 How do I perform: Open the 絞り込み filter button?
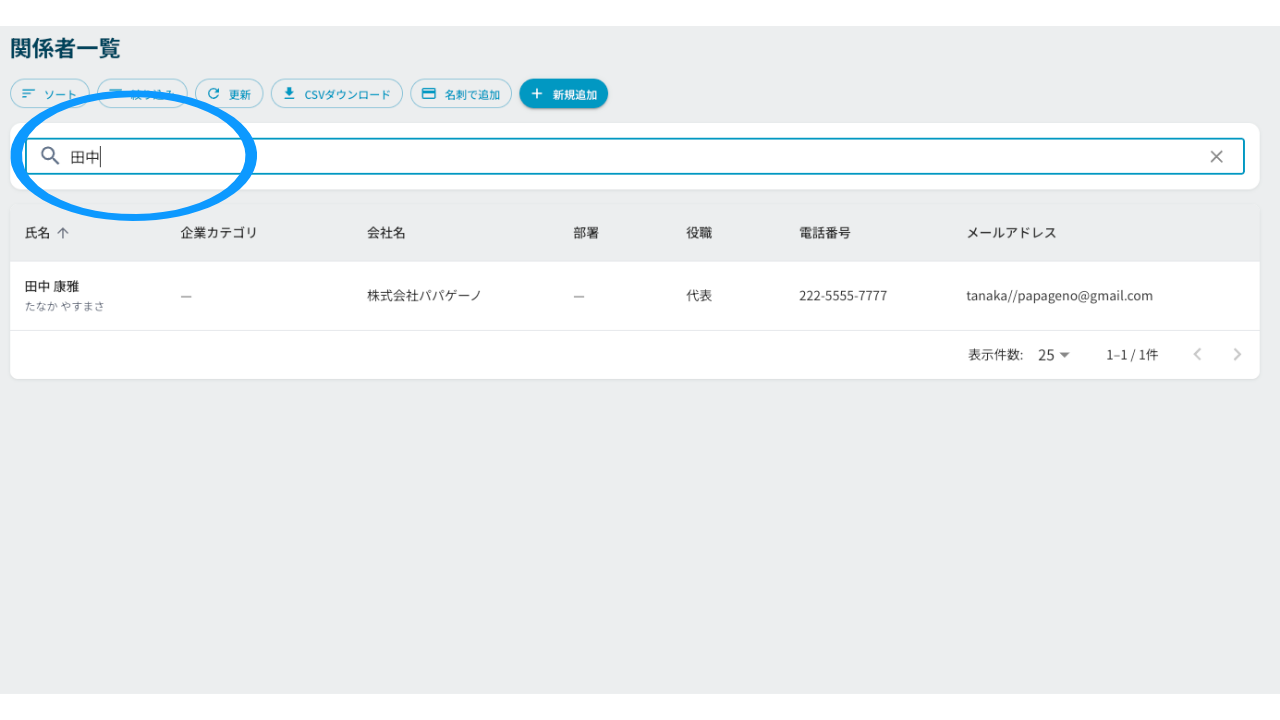(142, 94)
